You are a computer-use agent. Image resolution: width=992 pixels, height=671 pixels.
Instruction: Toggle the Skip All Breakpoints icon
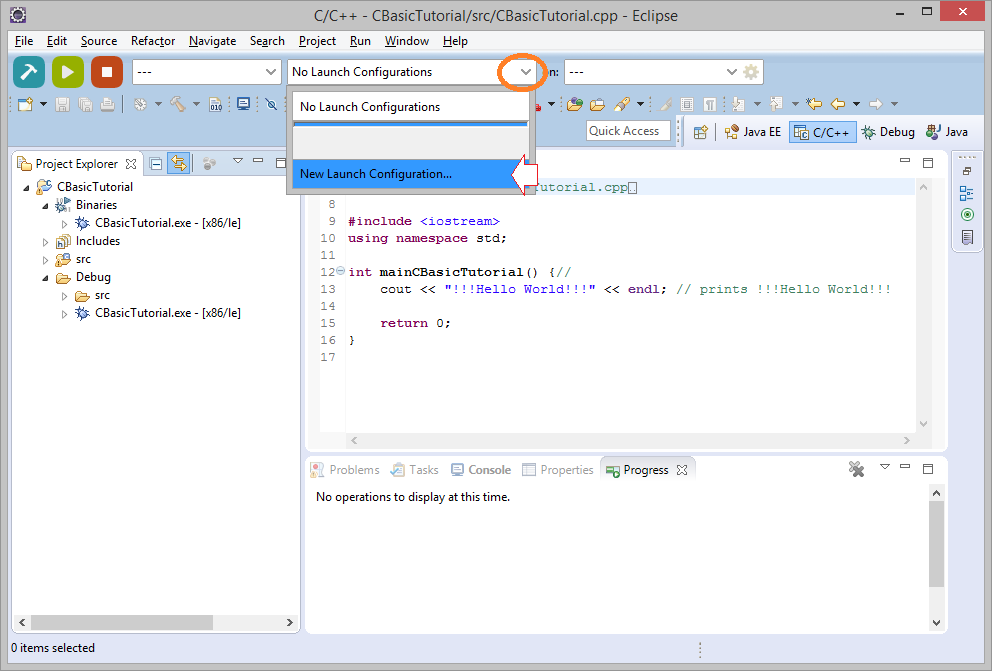271,104
